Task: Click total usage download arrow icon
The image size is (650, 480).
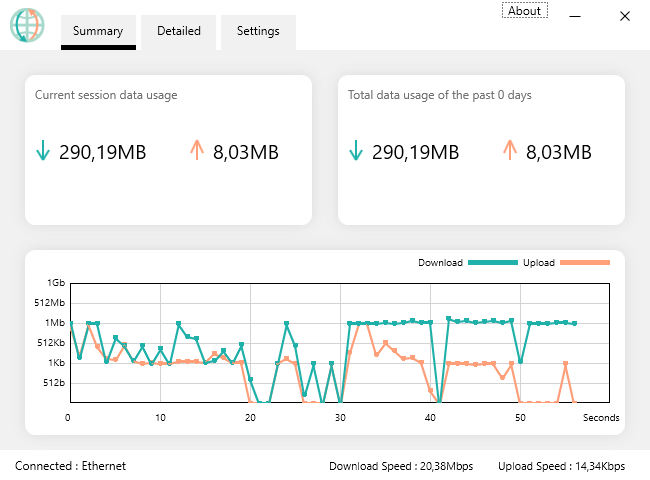Action: [356, 152]
